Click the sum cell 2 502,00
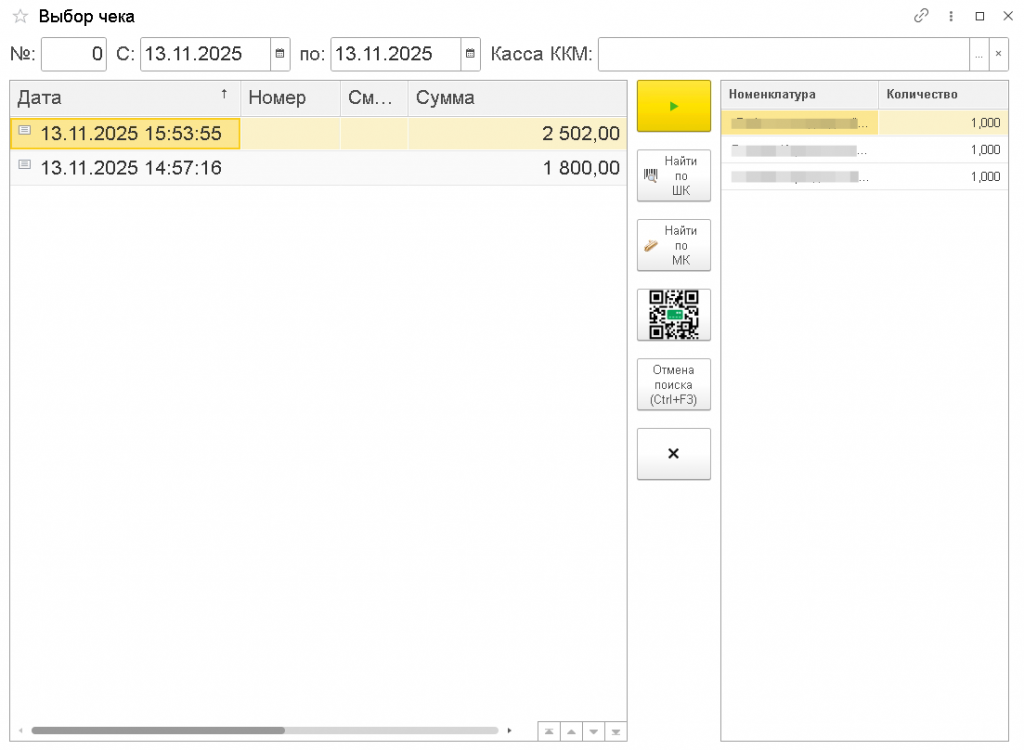 tap(517, 134)
